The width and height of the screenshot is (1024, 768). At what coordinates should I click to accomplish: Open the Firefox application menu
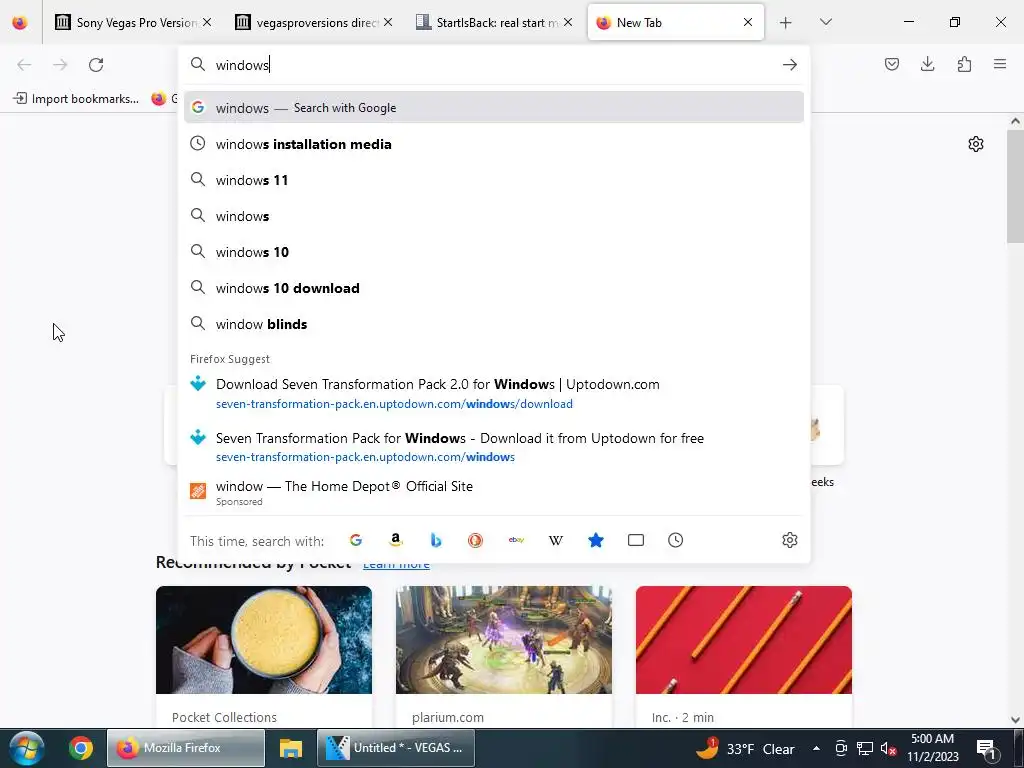1000,64
